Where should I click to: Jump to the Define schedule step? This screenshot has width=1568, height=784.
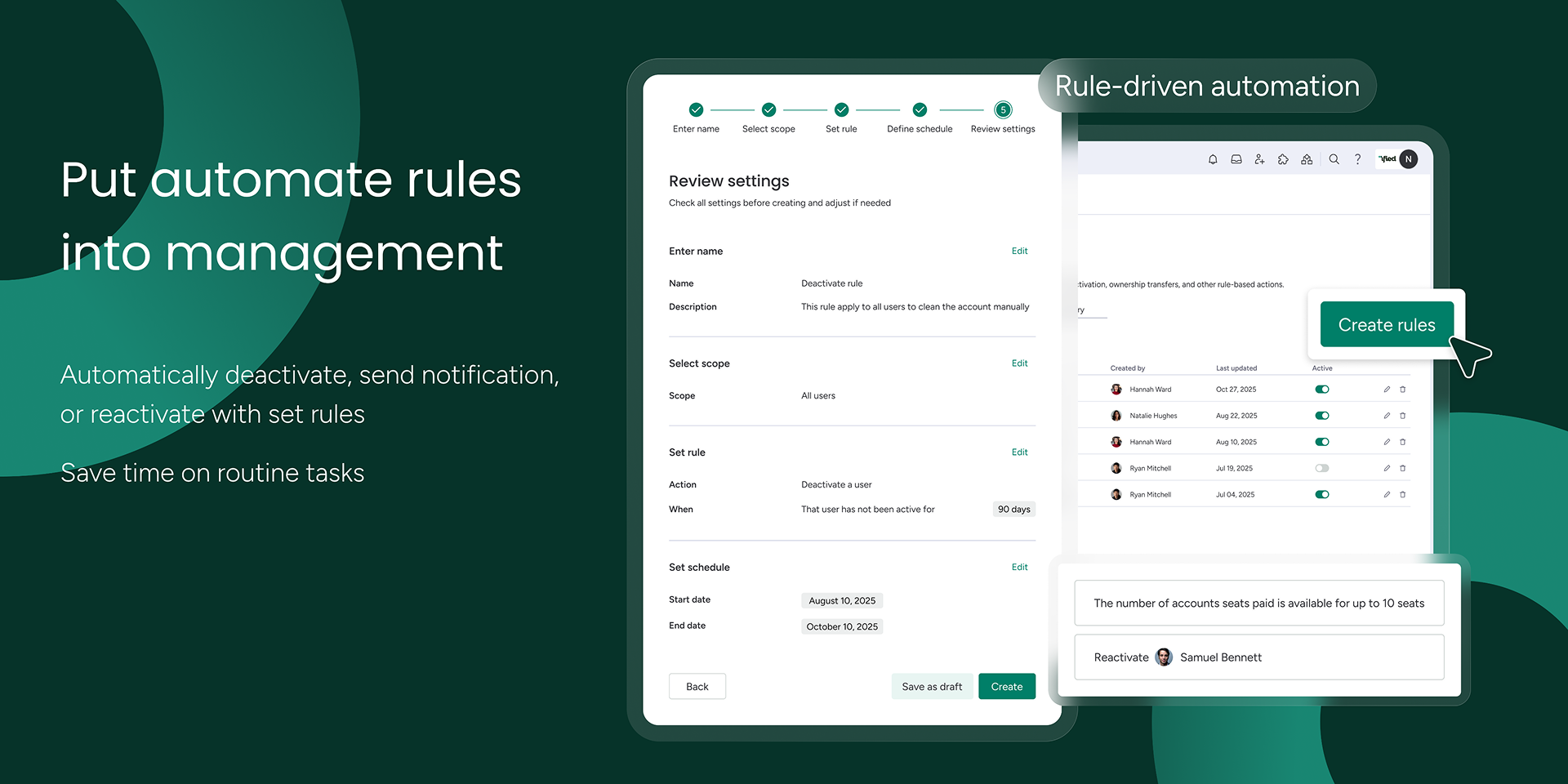pos(920,110)
